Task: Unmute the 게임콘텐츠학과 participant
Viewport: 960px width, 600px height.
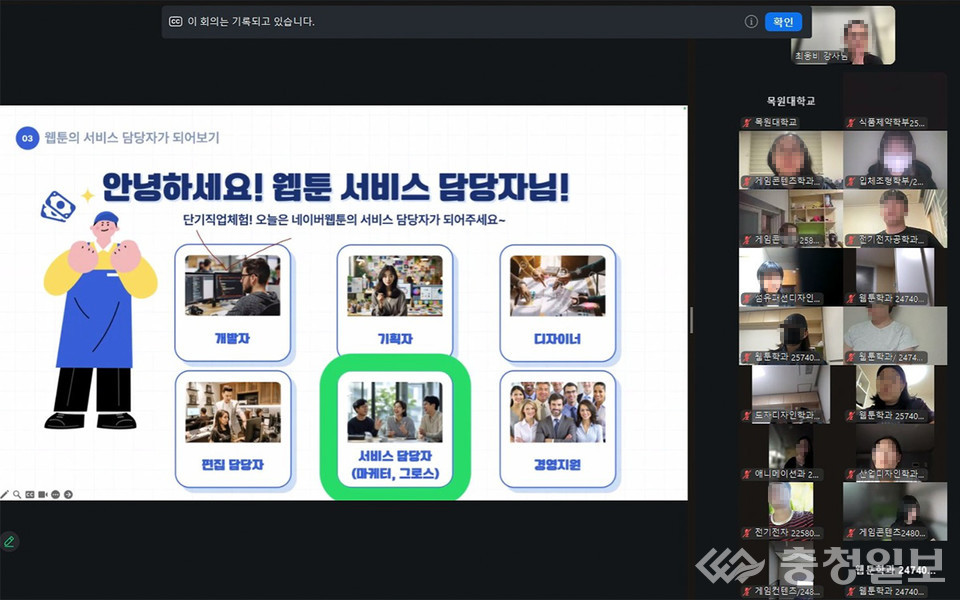Action: coord(747,181)
